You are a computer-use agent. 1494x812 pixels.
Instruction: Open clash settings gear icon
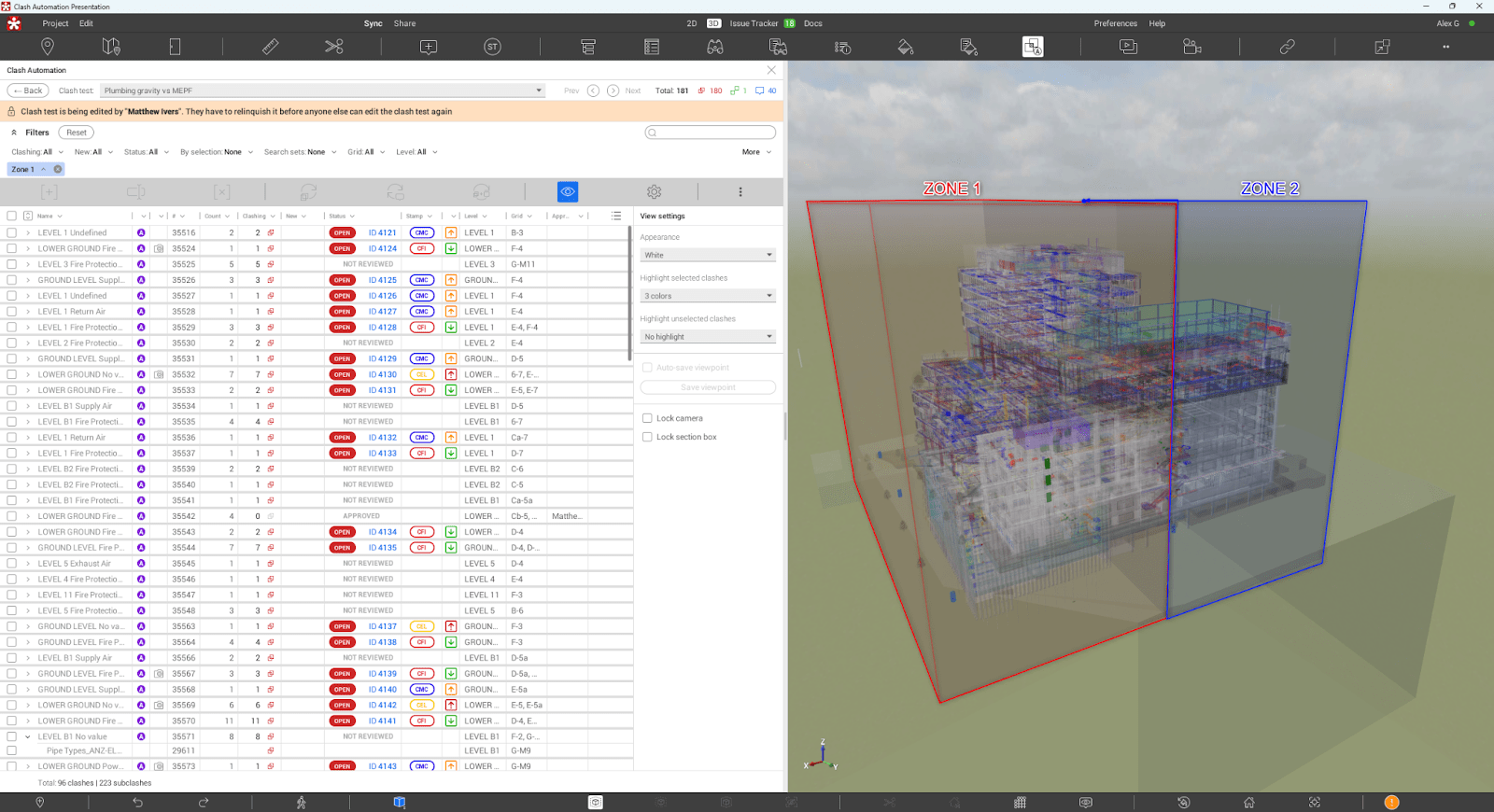click(654, 191)
